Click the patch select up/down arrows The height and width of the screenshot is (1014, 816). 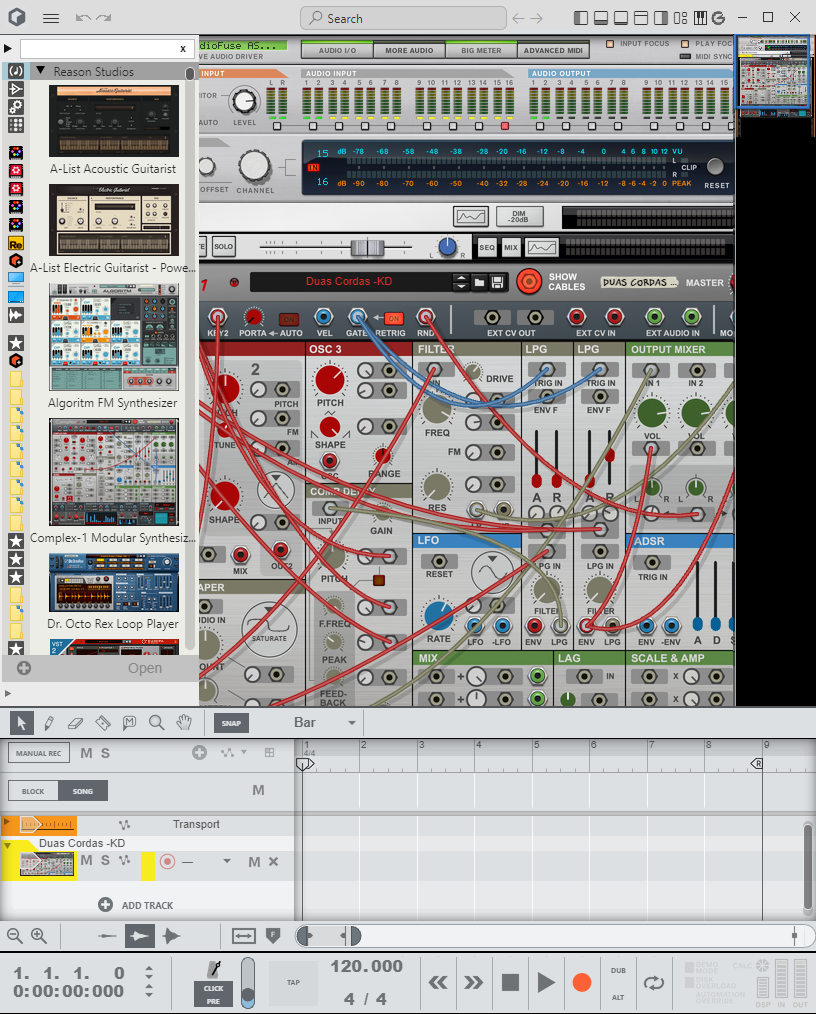coord(461,282)
